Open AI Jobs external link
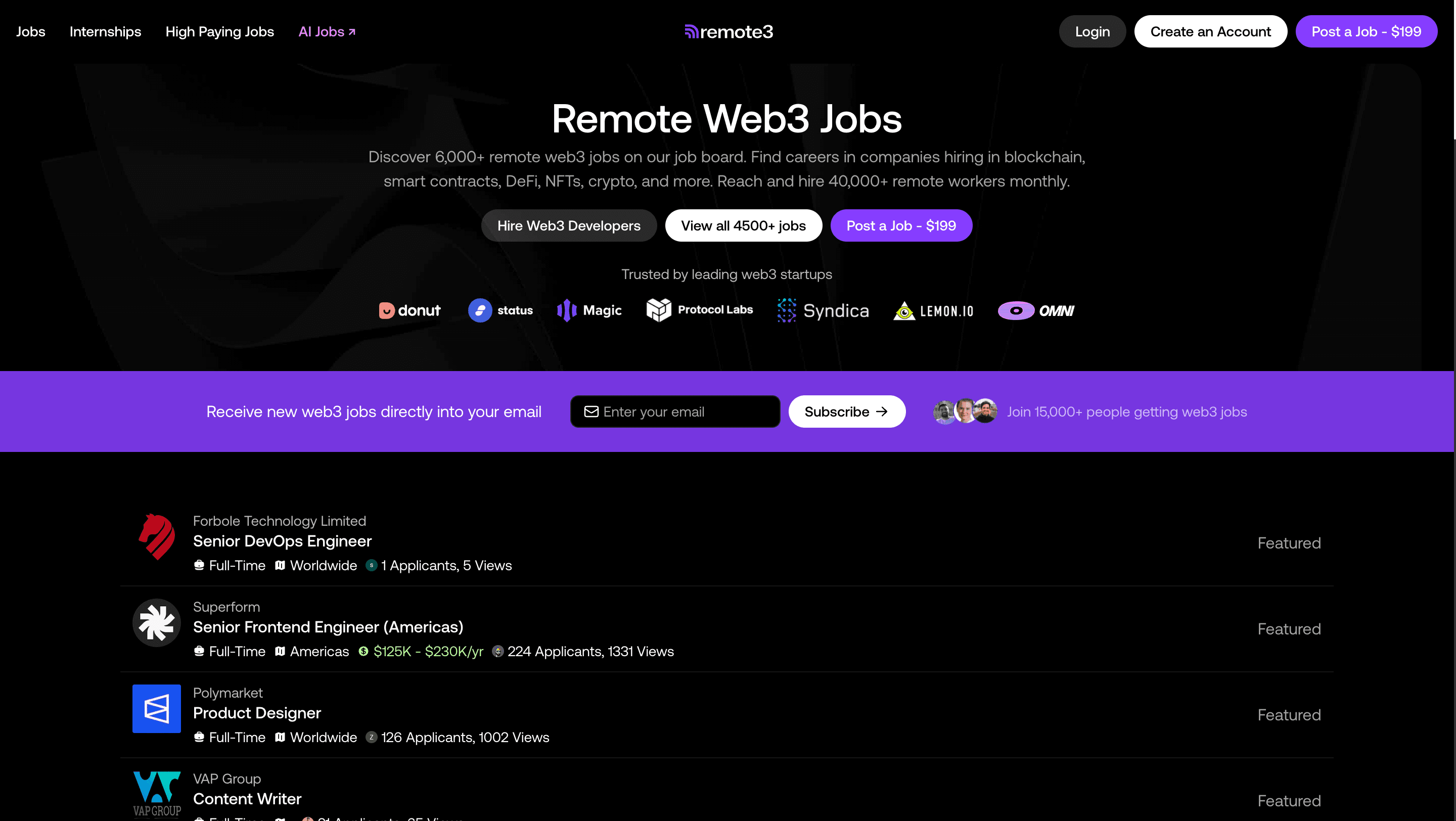The height and width of the screenshot is (821, 1456). pos(327,32)
